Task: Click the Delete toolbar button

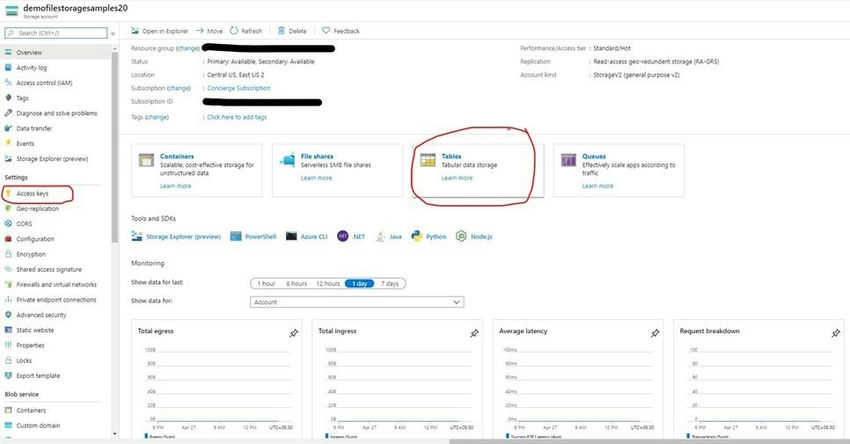Action: pyautogui.click(x=292, y=31)
